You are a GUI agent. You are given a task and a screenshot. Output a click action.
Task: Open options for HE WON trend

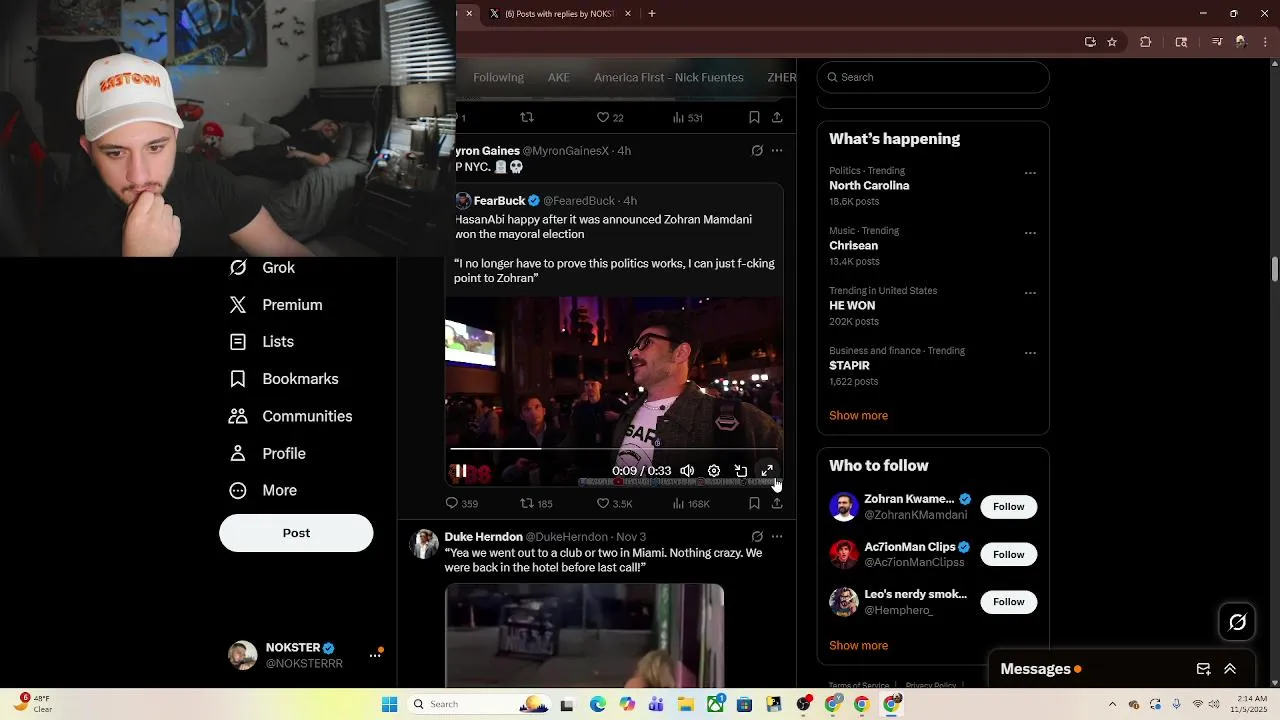pos(1030,293)
